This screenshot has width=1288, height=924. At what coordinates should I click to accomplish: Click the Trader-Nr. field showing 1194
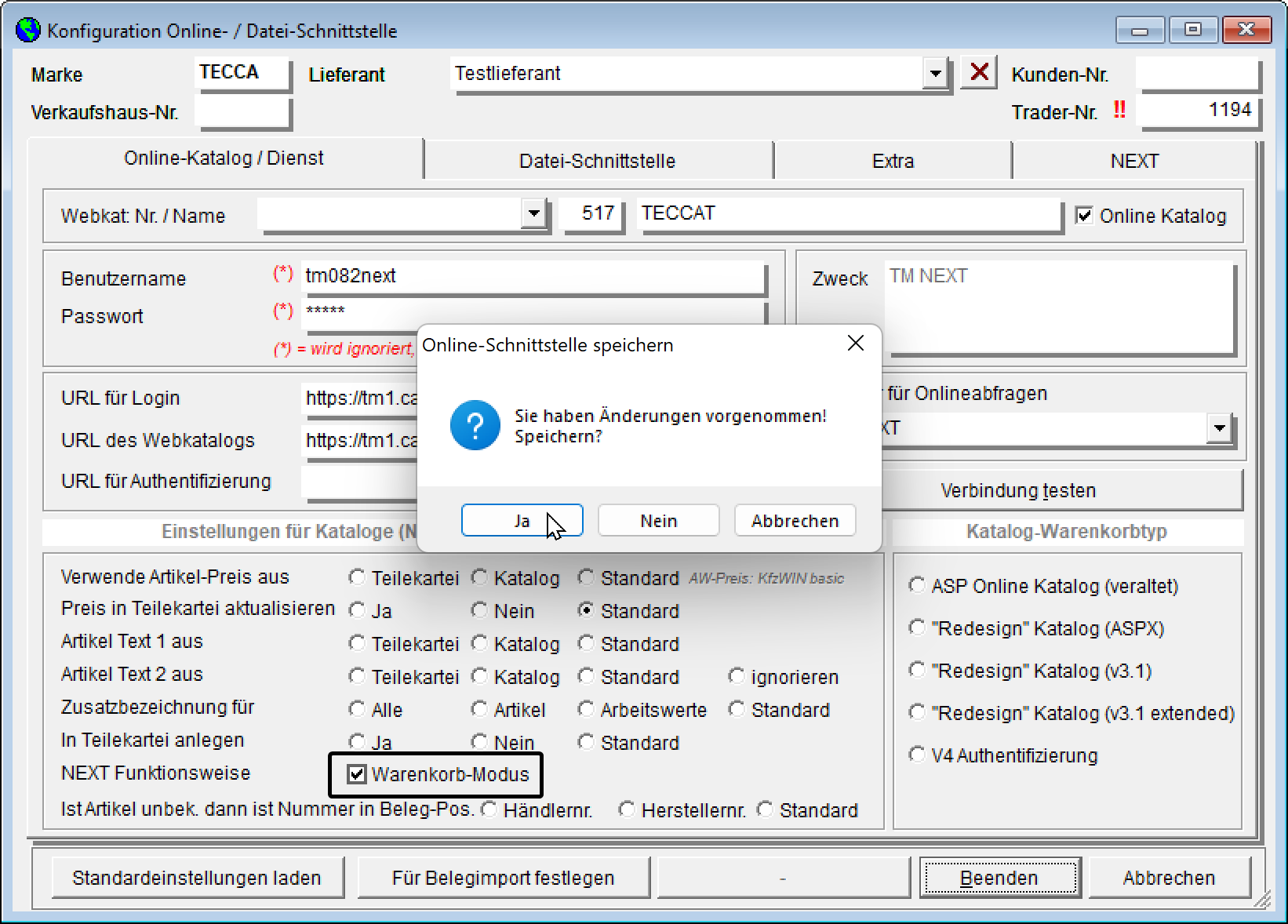pyautogui.click(x=1198, y=111)
